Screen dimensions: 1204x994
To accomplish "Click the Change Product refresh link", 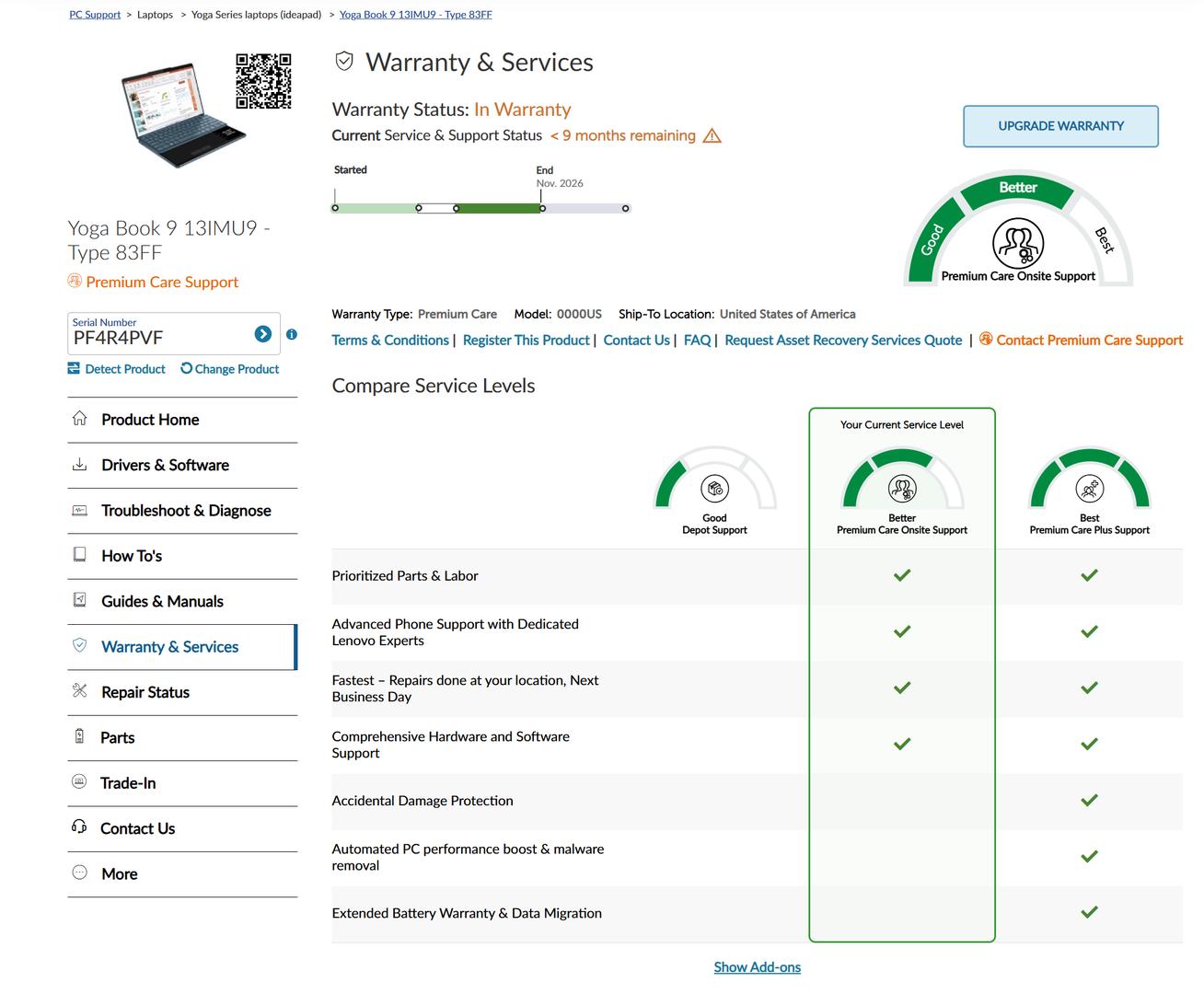I will tap(230, 369).
